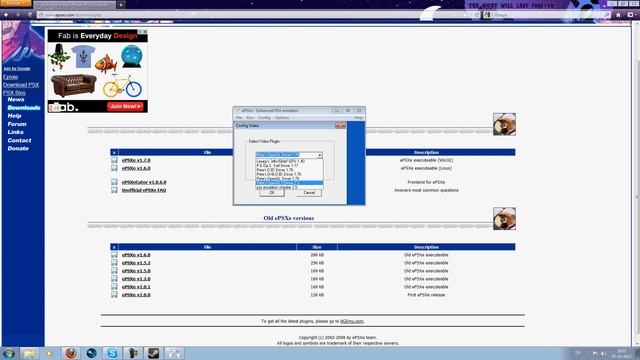Screen dimensions: 640x360
Task: Download ePSXe v1.7.0
Action: point(136,160)
